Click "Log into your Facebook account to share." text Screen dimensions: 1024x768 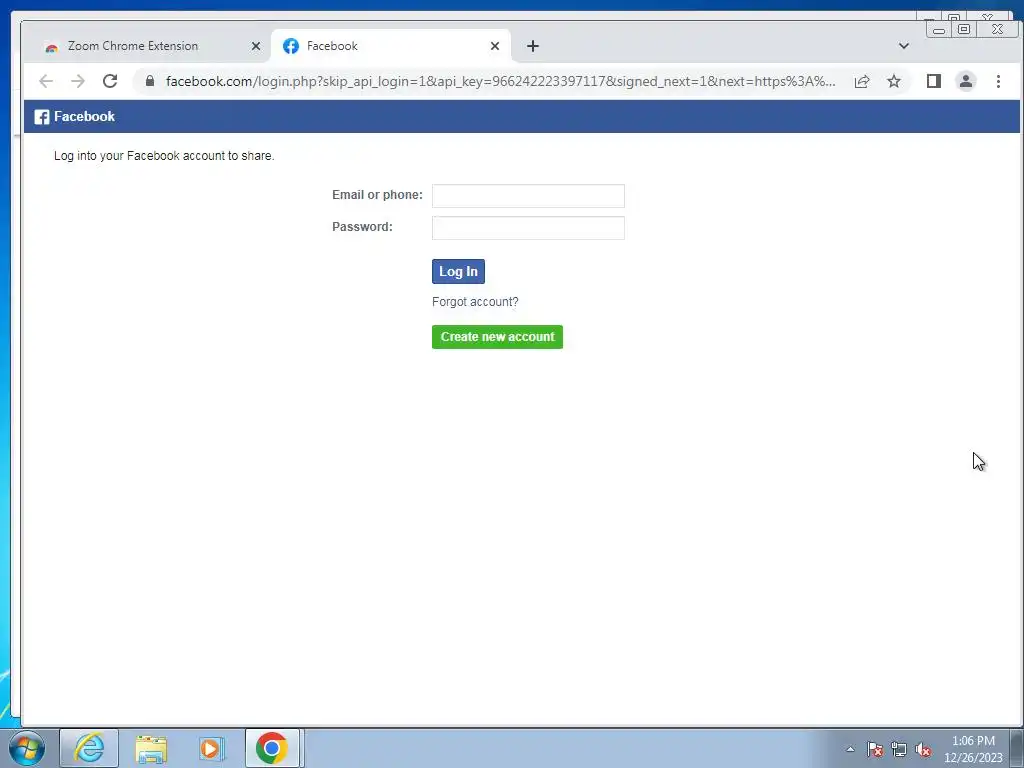(x=164, y=156)
